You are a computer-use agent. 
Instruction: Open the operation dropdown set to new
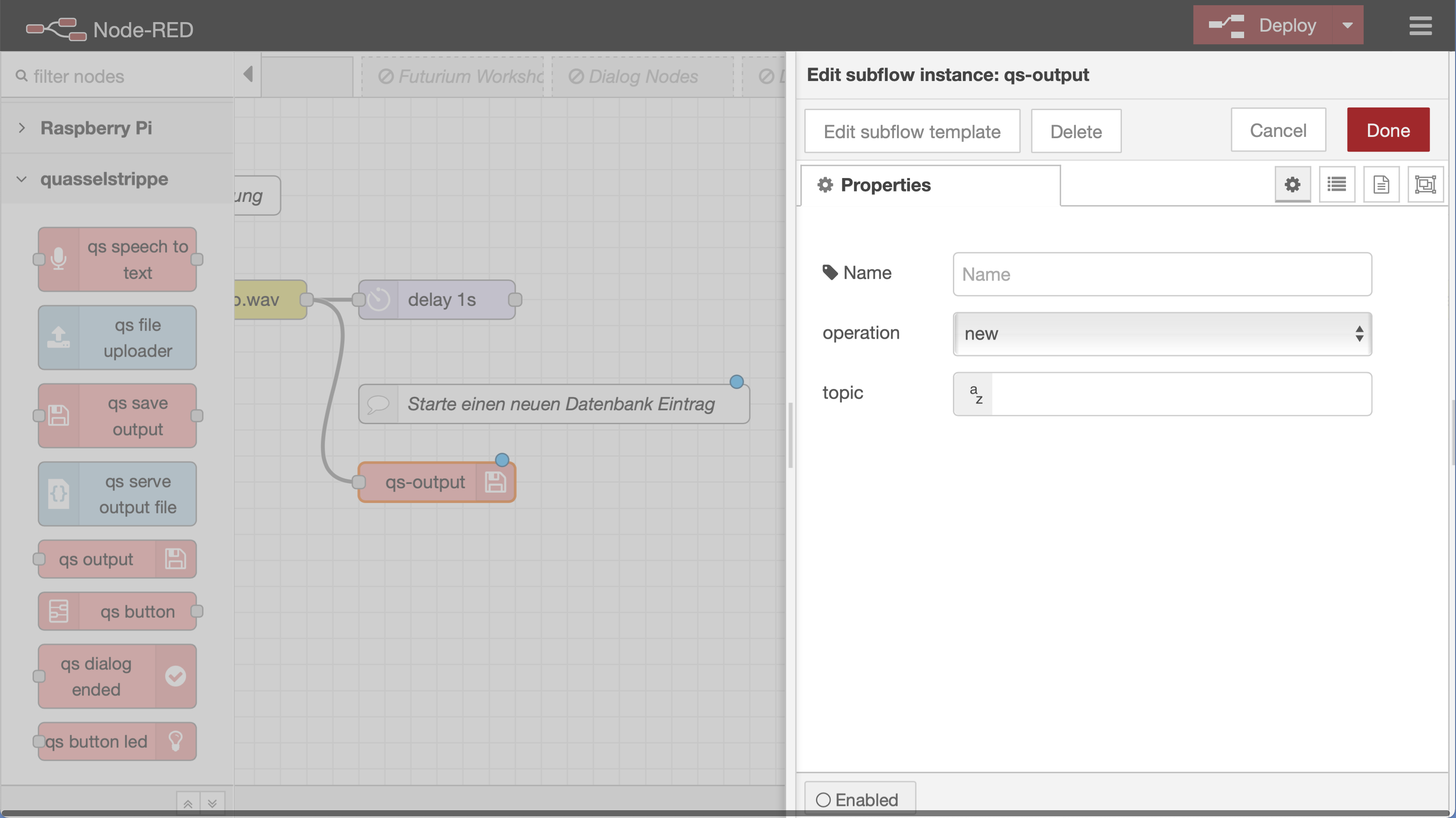point(1163,334)
